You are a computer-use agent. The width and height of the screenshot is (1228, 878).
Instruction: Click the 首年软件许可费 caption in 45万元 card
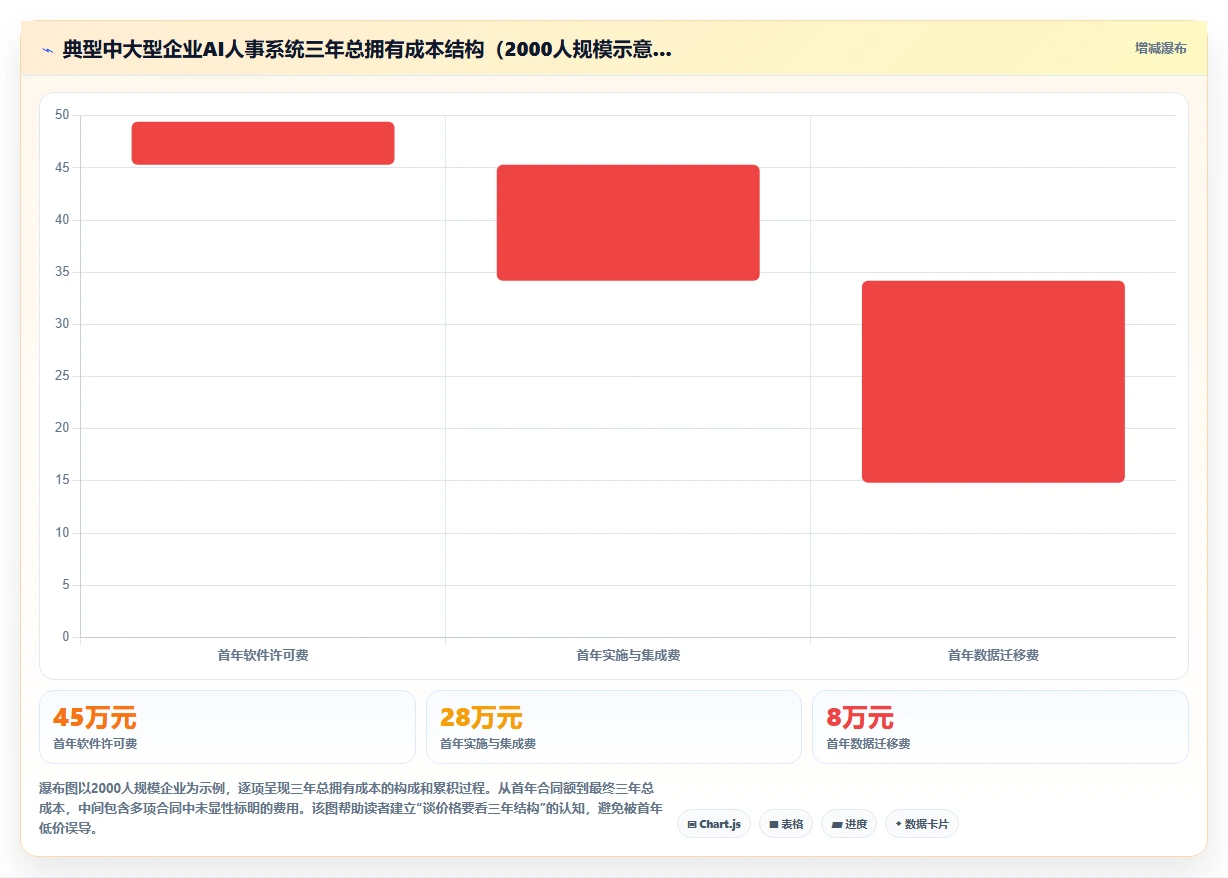click(x=95, y=744)
